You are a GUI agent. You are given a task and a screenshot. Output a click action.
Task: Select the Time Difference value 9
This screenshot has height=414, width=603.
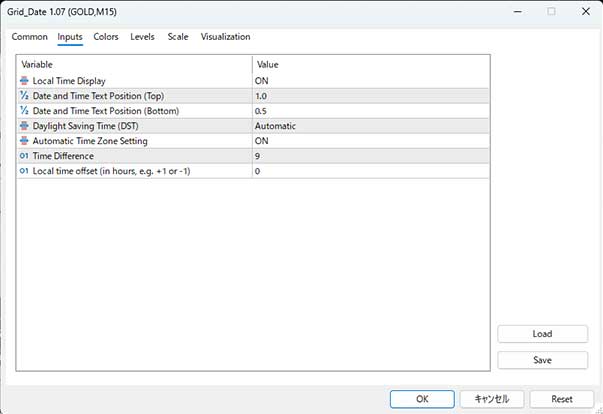click(x=371, y=156)
